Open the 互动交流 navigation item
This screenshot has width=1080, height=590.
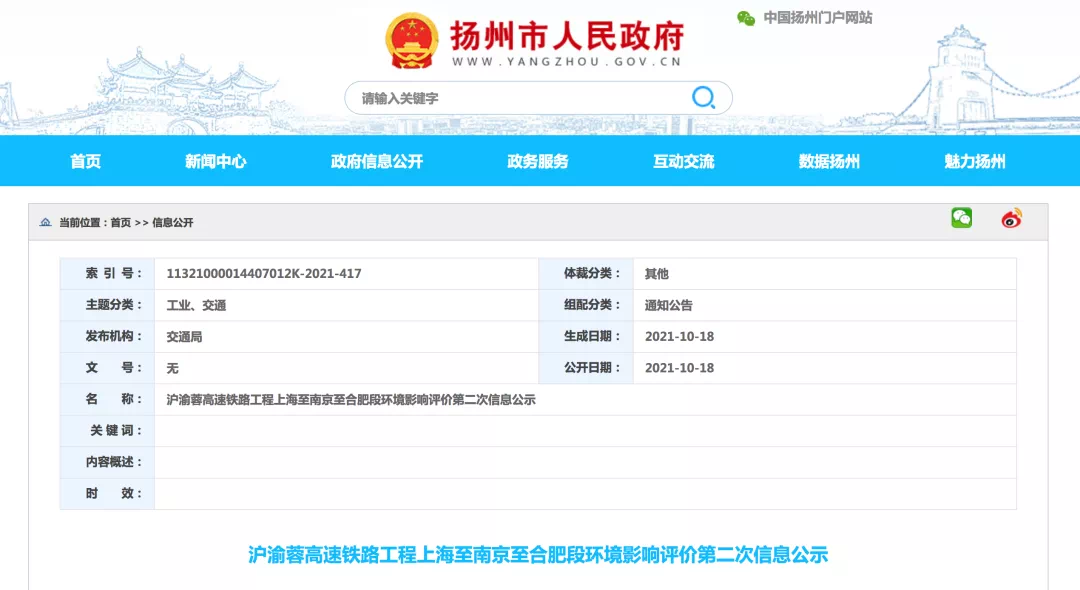click(683, 161)
